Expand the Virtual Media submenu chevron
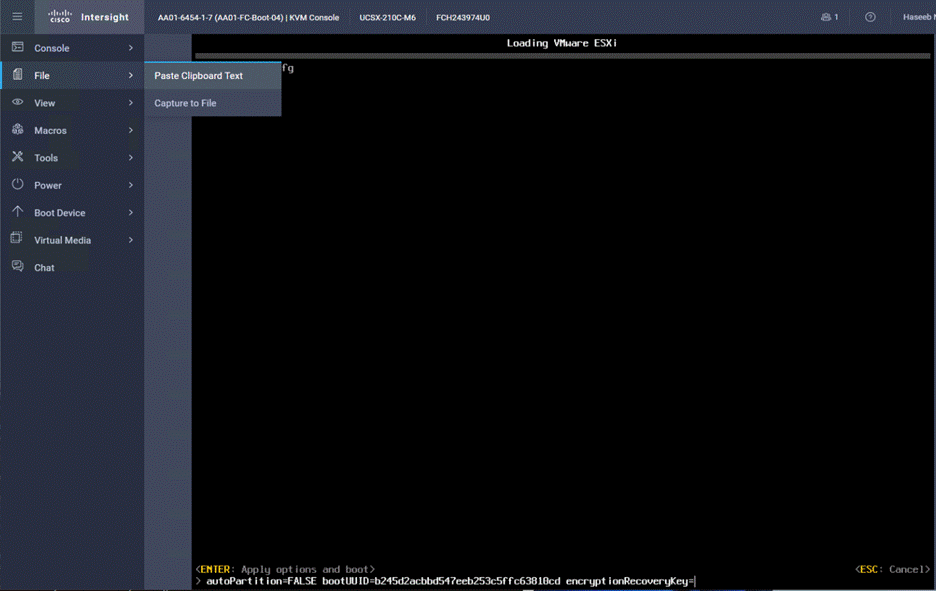 tap(130, 240)
